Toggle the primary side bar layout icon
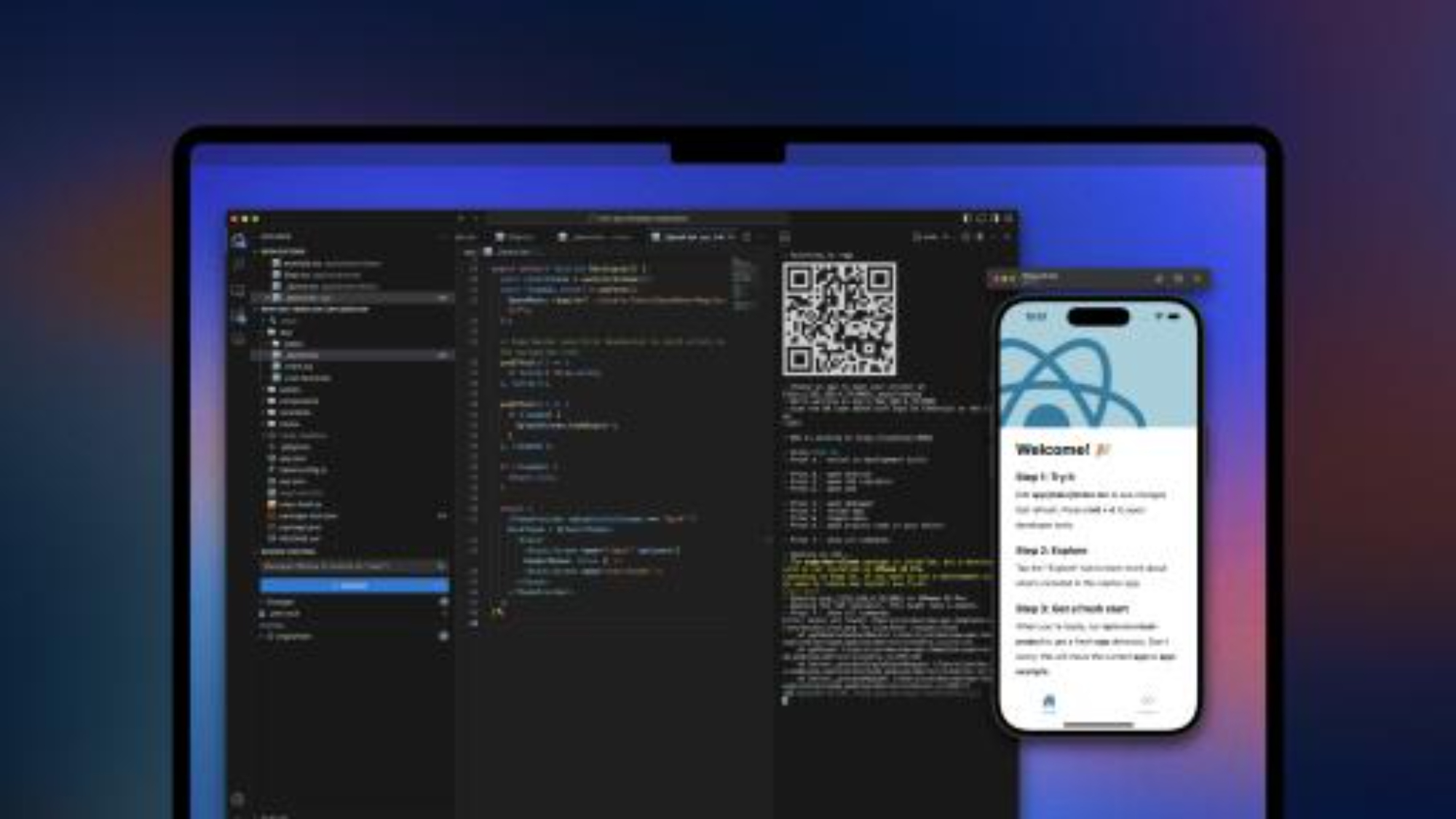Screen dimensions: 1456x819 (x=967, y=218)
